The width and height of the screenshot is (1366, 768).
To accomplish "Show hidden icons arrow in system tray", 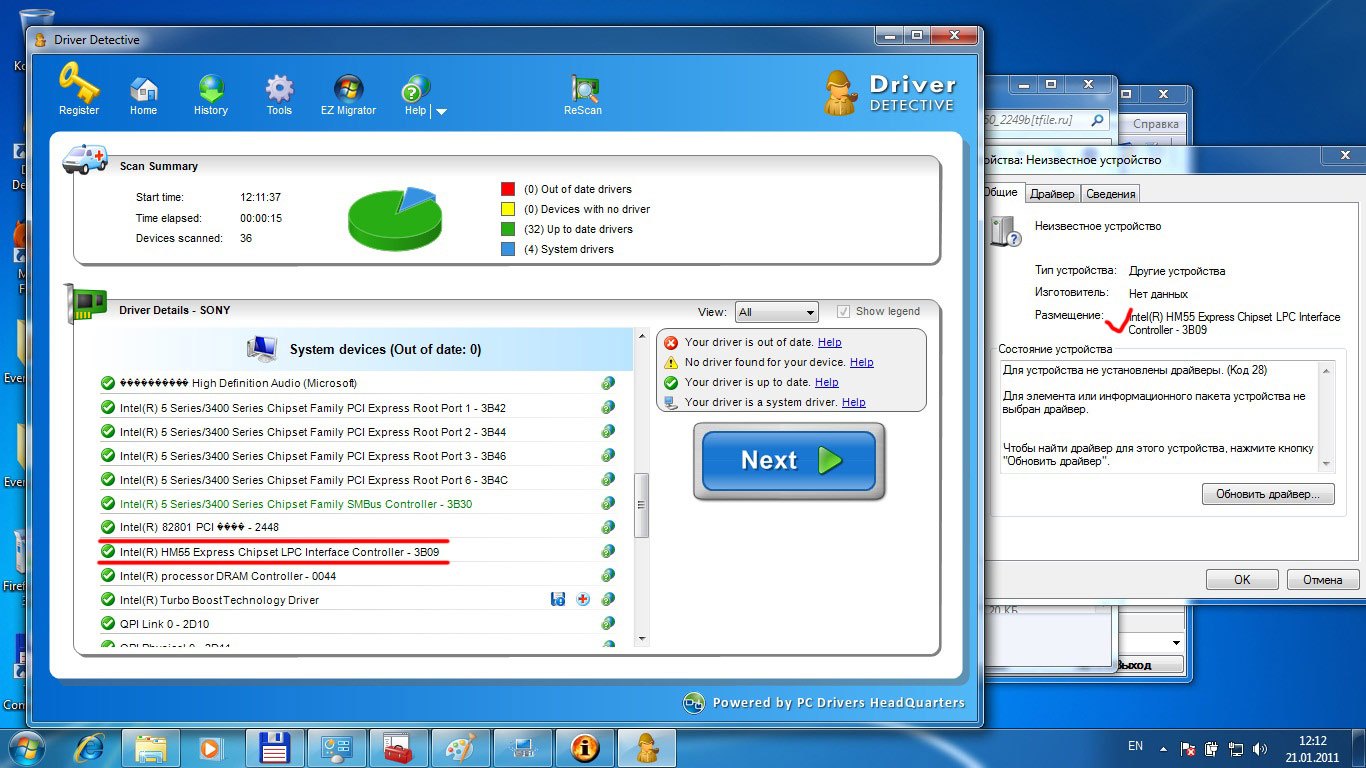I will [x=1163, y=747].
